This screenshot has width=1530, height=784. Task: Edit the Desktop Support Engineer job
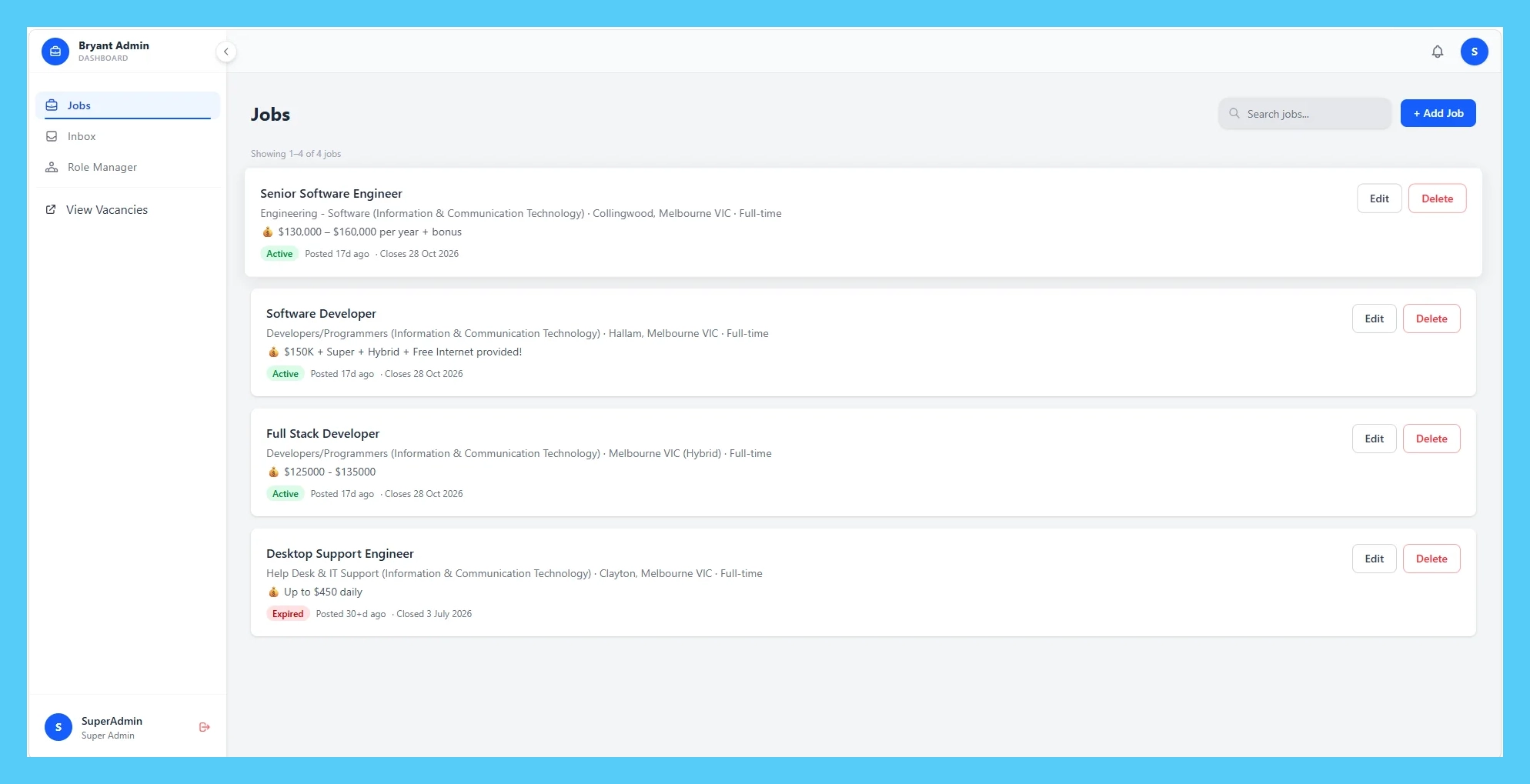coord(1374,559)
